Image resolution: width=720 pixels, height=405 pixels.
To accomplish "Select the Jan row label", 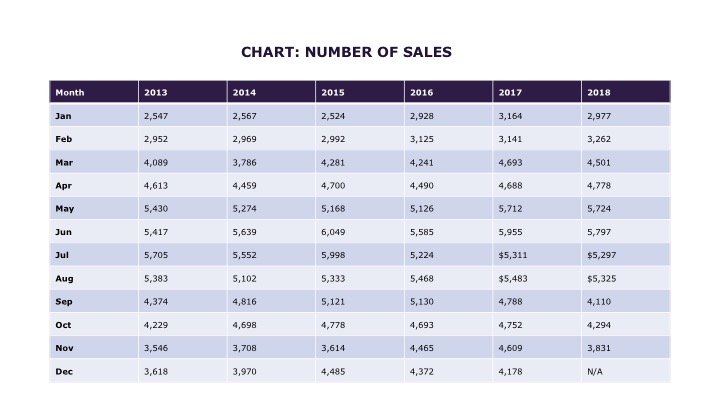I will tap(63, 116).
